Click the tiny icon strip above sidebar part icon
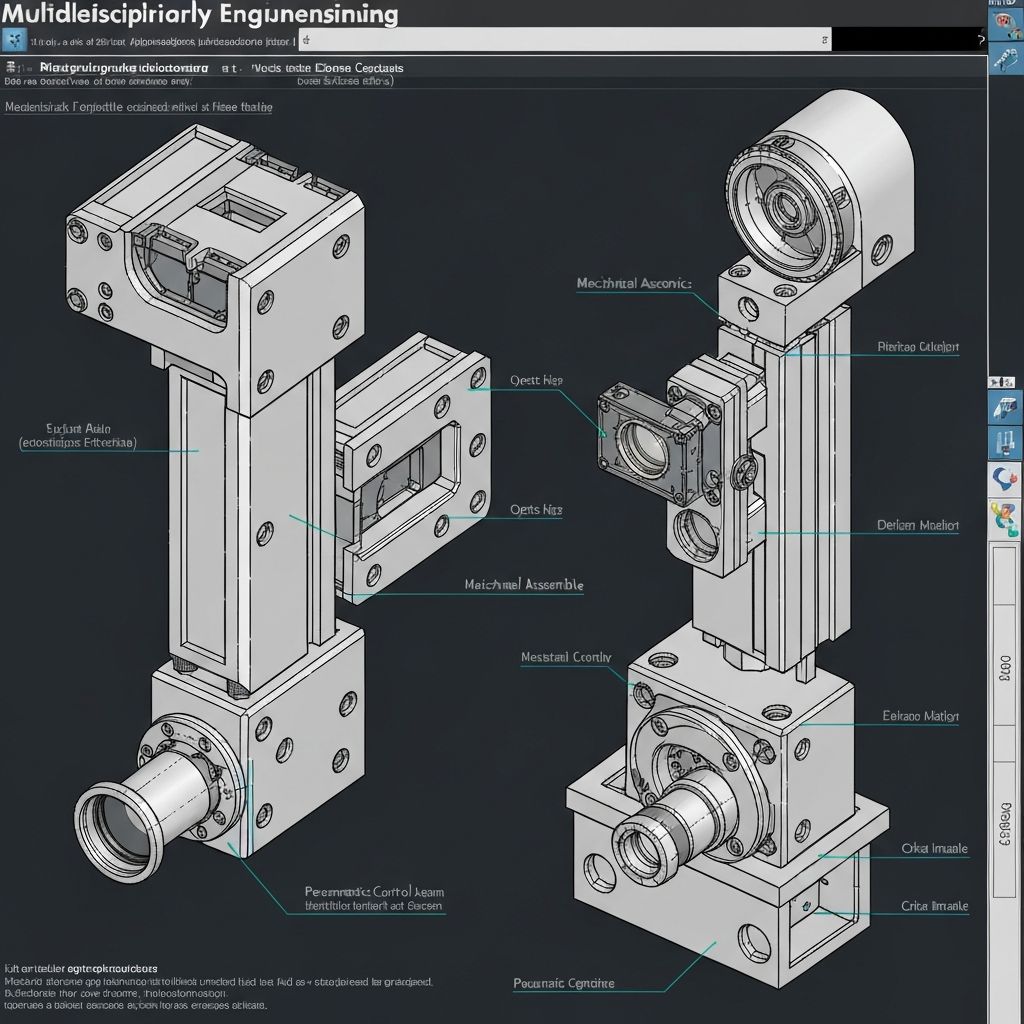This screenshot has height=1024, width=1024. (1004, 382)
